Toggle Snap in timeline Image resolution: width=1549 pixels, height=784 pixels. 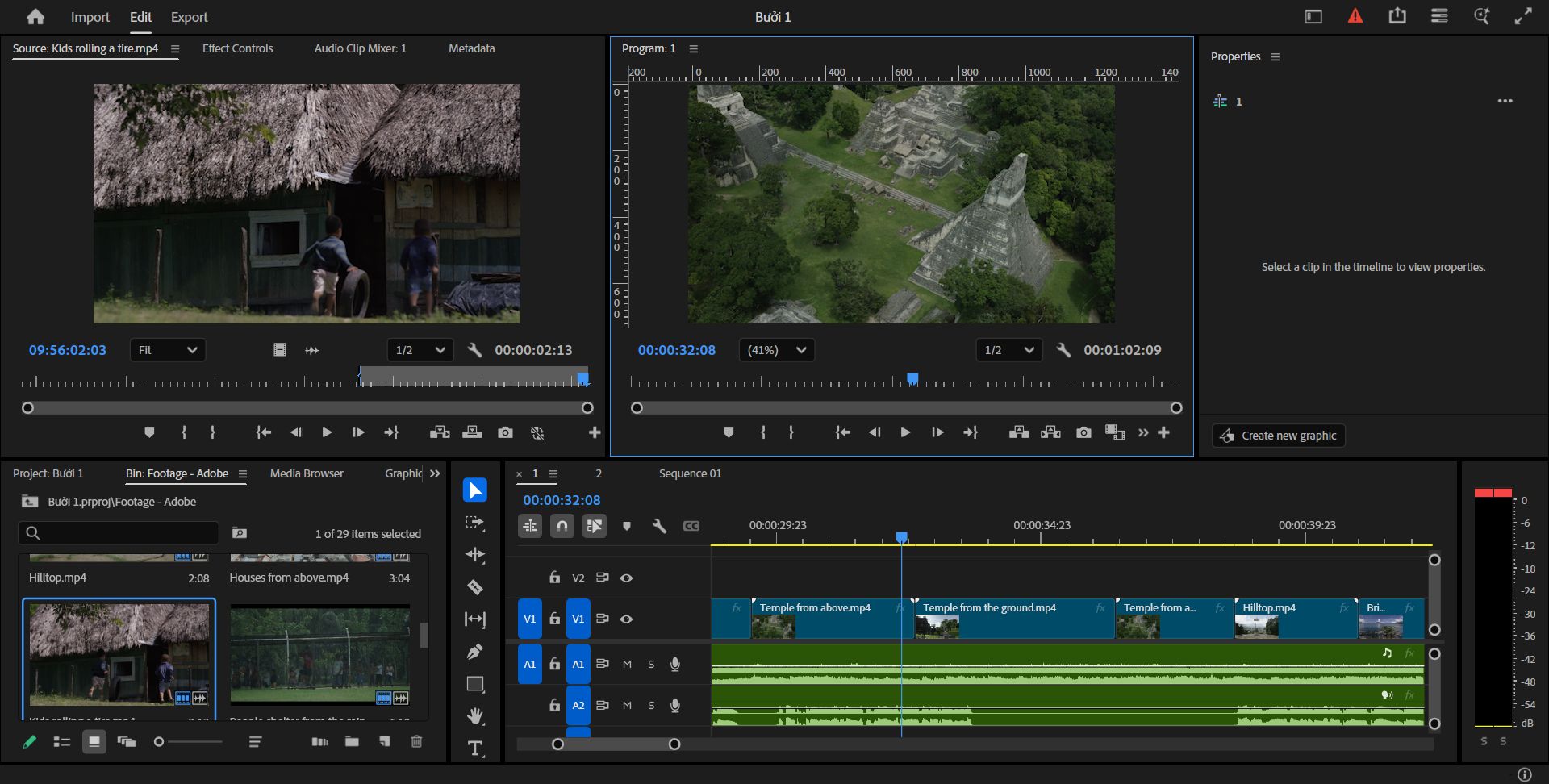click(x=562, y=526)
